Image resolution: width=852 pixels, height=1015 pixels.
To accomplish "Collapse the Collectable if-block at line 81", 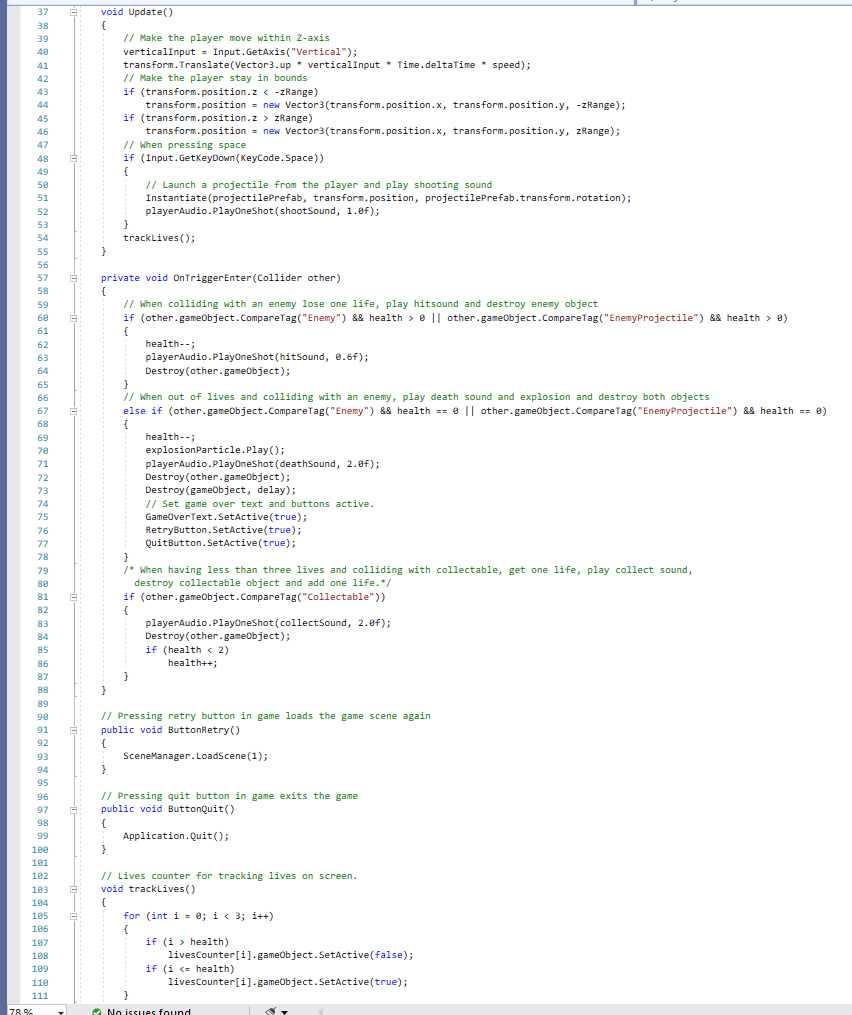I will [x=74, y=597].
